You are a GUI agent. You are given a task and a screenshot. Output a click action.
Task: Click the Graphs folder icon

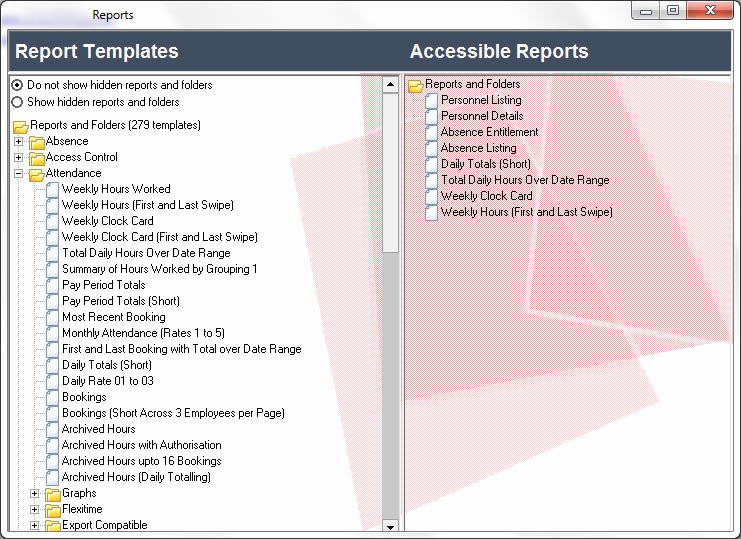[53, 494]
